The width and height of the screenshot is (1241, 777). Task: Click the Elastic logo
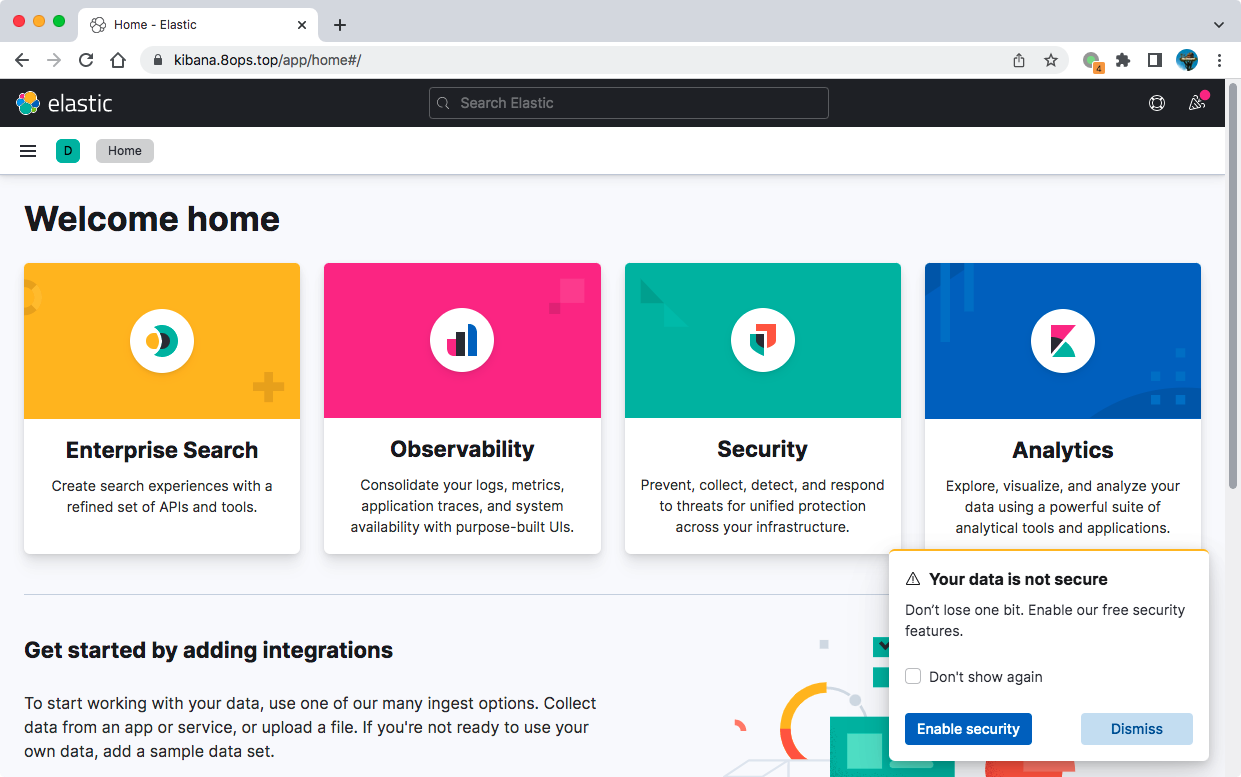(x=64, y=103)
